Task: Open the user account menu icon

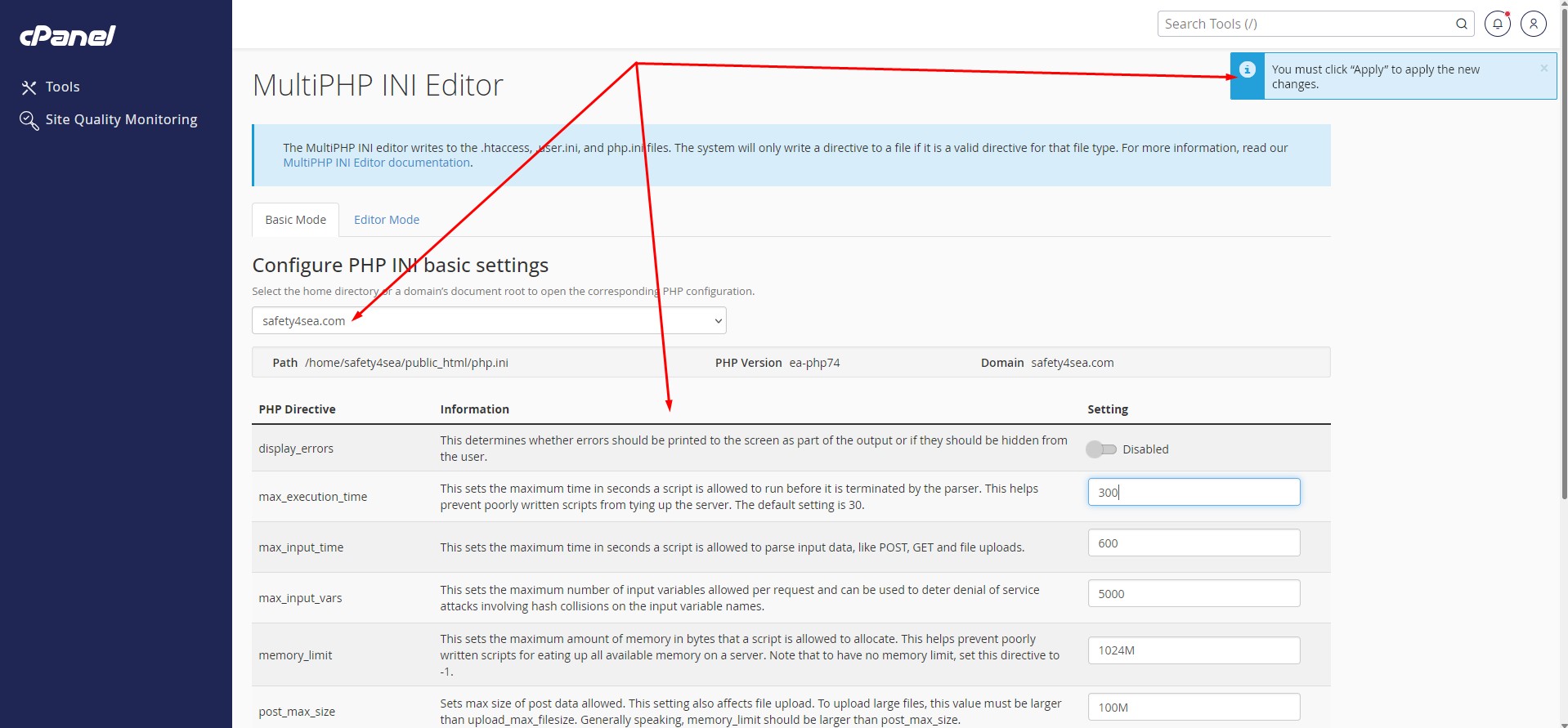Action: [1533, 24]
